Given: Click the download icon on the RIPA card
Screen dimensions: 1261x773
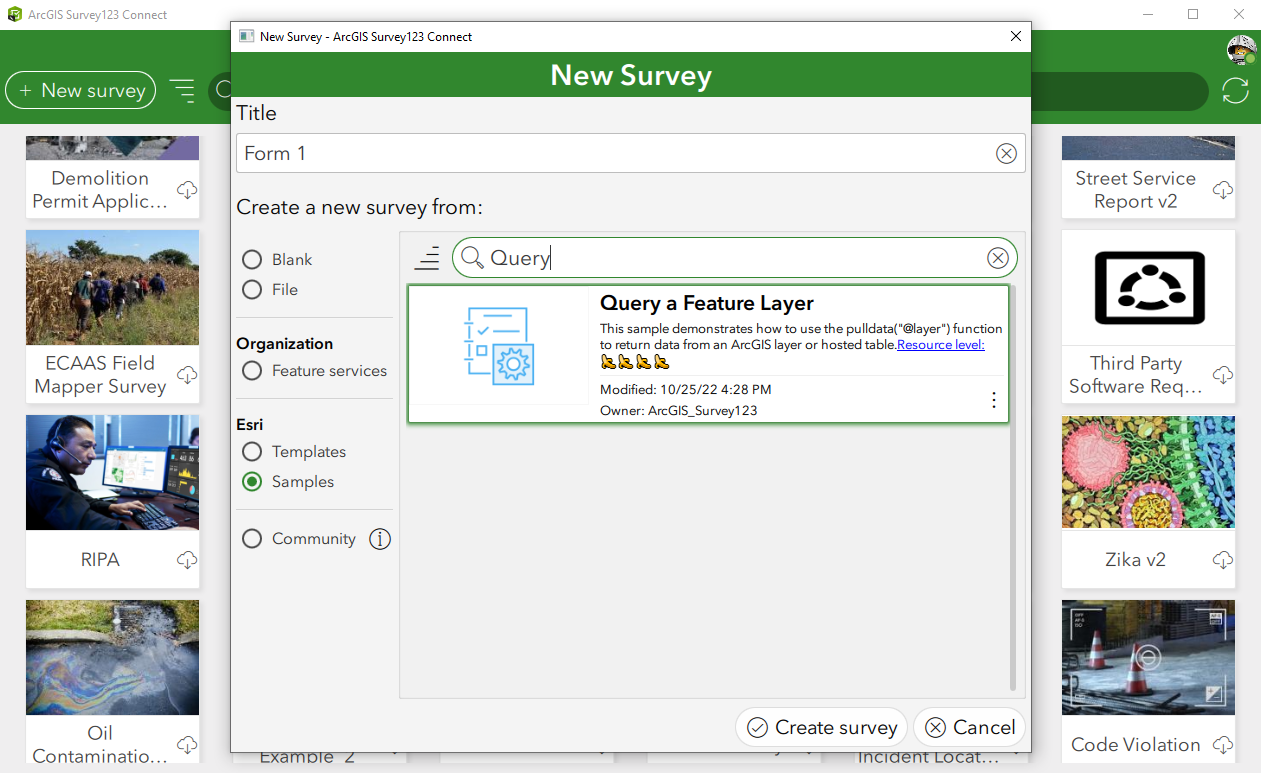Looking at the screenshot, I should click(x=187, y=560).
